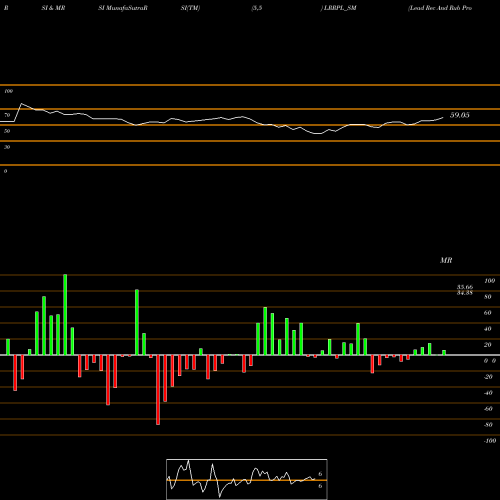Click the MR axis label -20
The height and width of the screenshot is (500, 500).
coord(488,377)
